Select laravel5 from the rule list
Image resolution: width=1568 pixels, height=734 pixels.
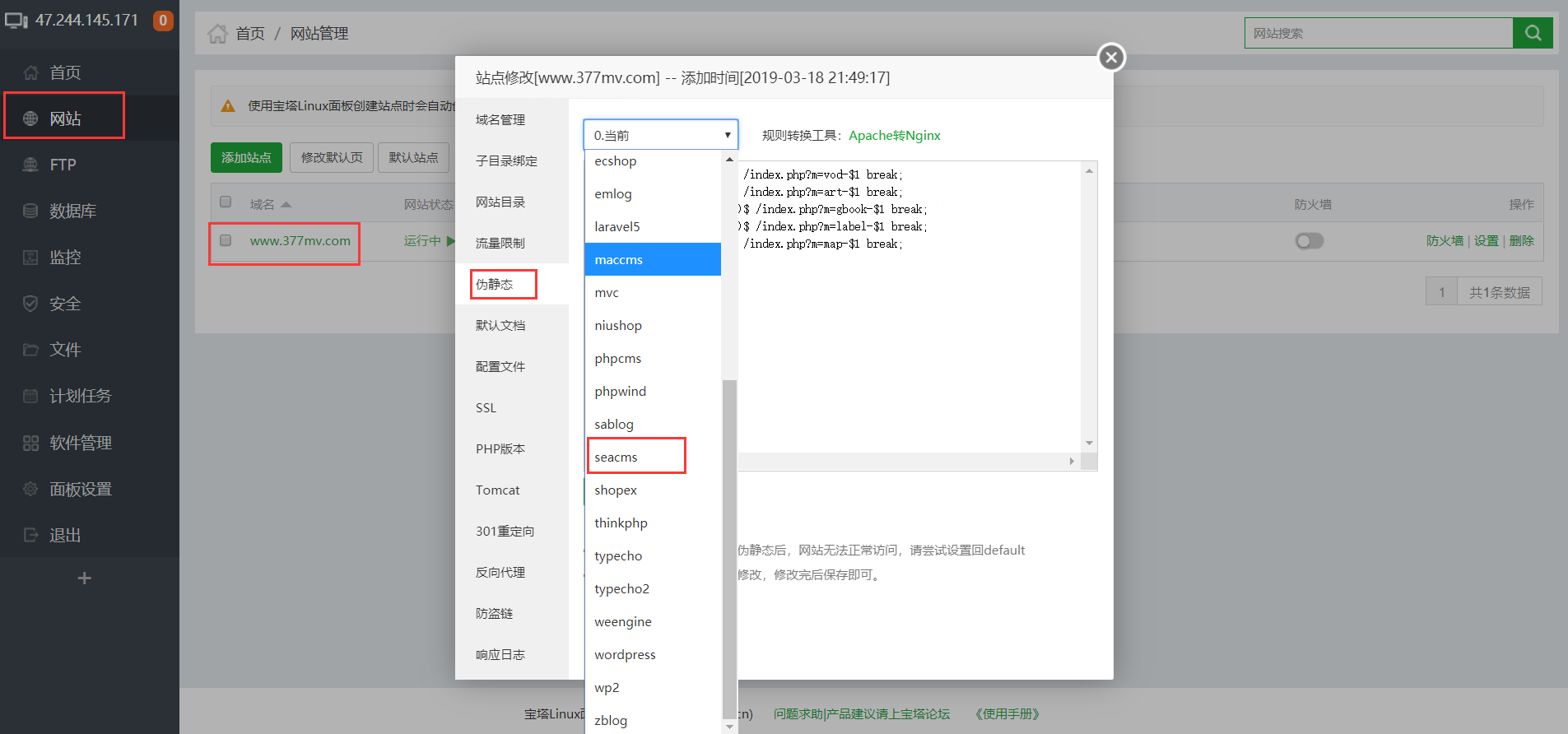[x=653, y=226]
